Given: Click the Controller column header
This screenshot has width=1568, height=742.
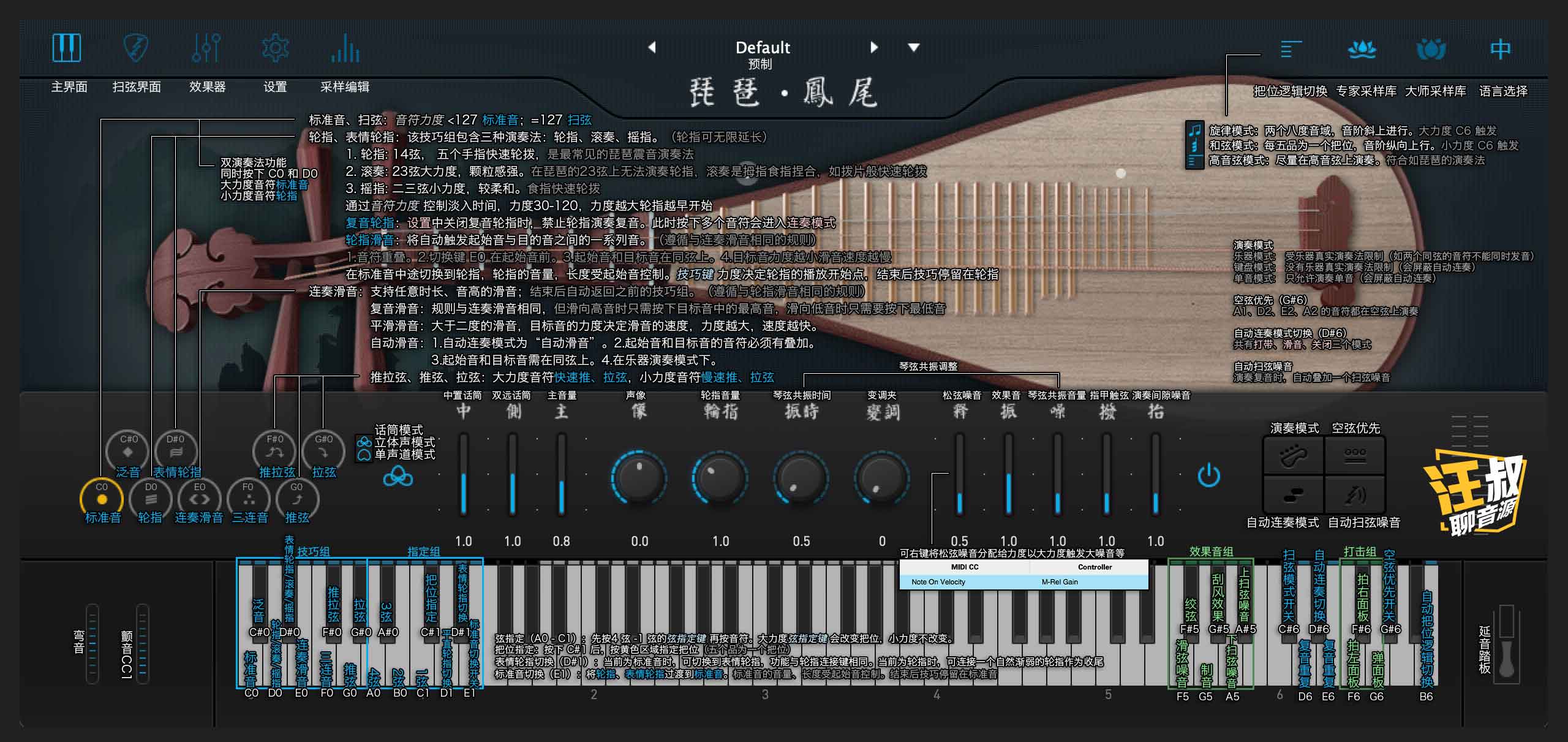Looking at the screenshot, I should pos(1095,567).
